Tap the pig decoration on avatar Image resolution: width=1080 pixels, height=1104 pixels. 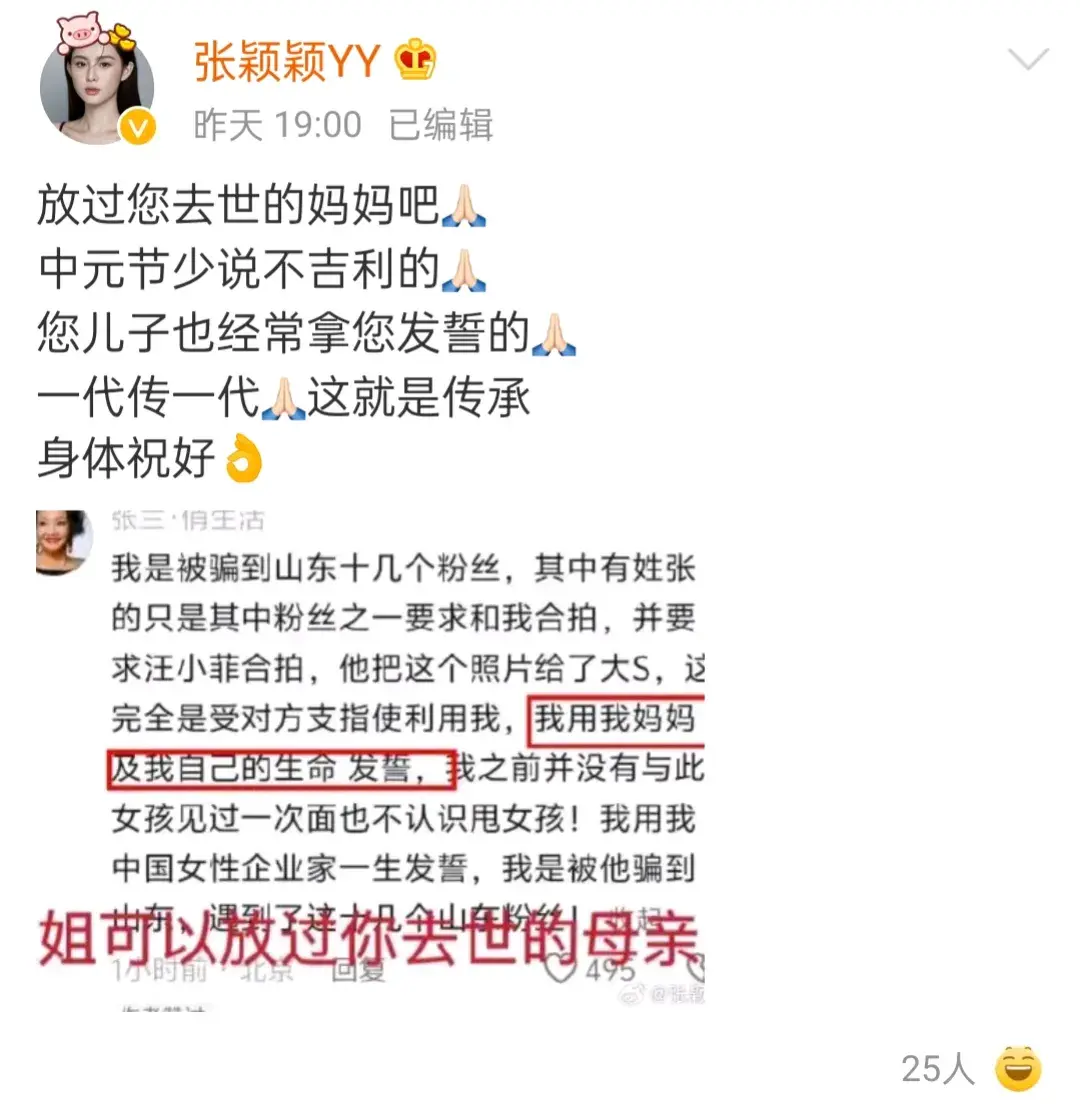[80, 32]
